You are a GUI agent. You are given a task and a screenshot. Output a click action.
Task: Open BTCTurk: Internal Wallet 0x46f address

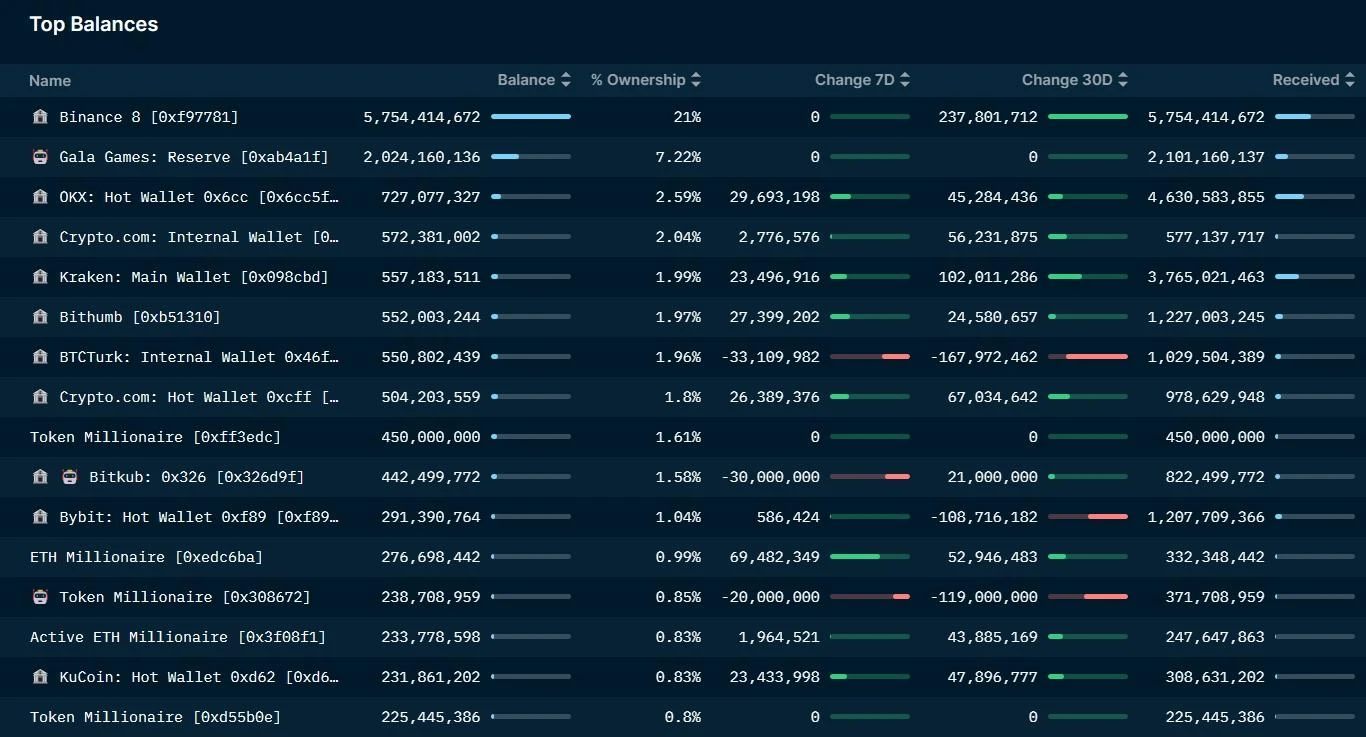pos(199,357)
